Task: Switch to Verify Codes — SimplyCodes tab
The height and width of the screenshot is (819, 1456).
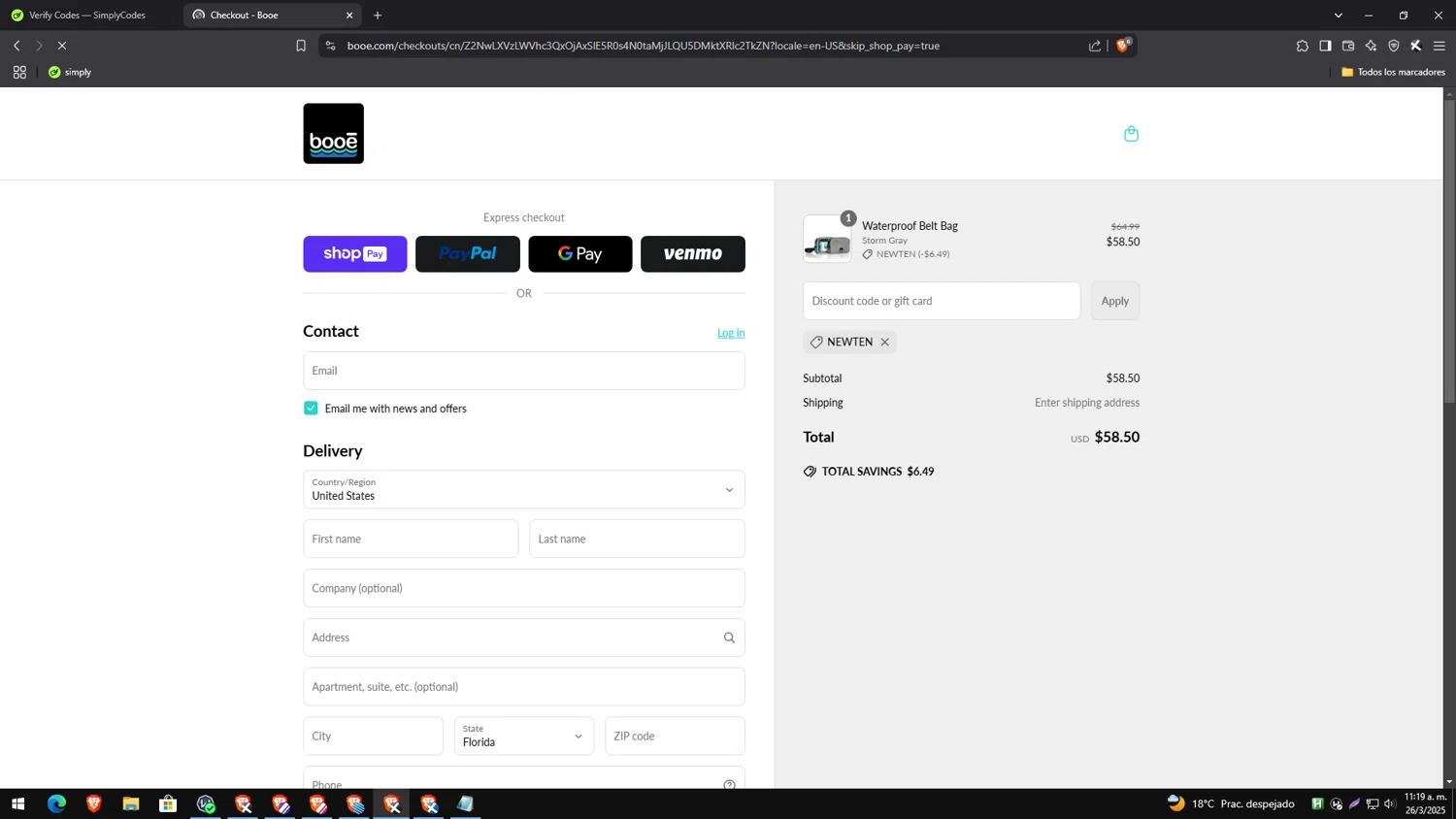Action: [89, 15]
